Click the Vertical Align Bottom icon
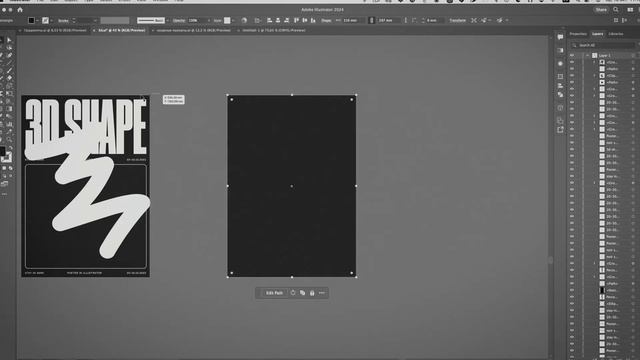 [x=313, y=20]
